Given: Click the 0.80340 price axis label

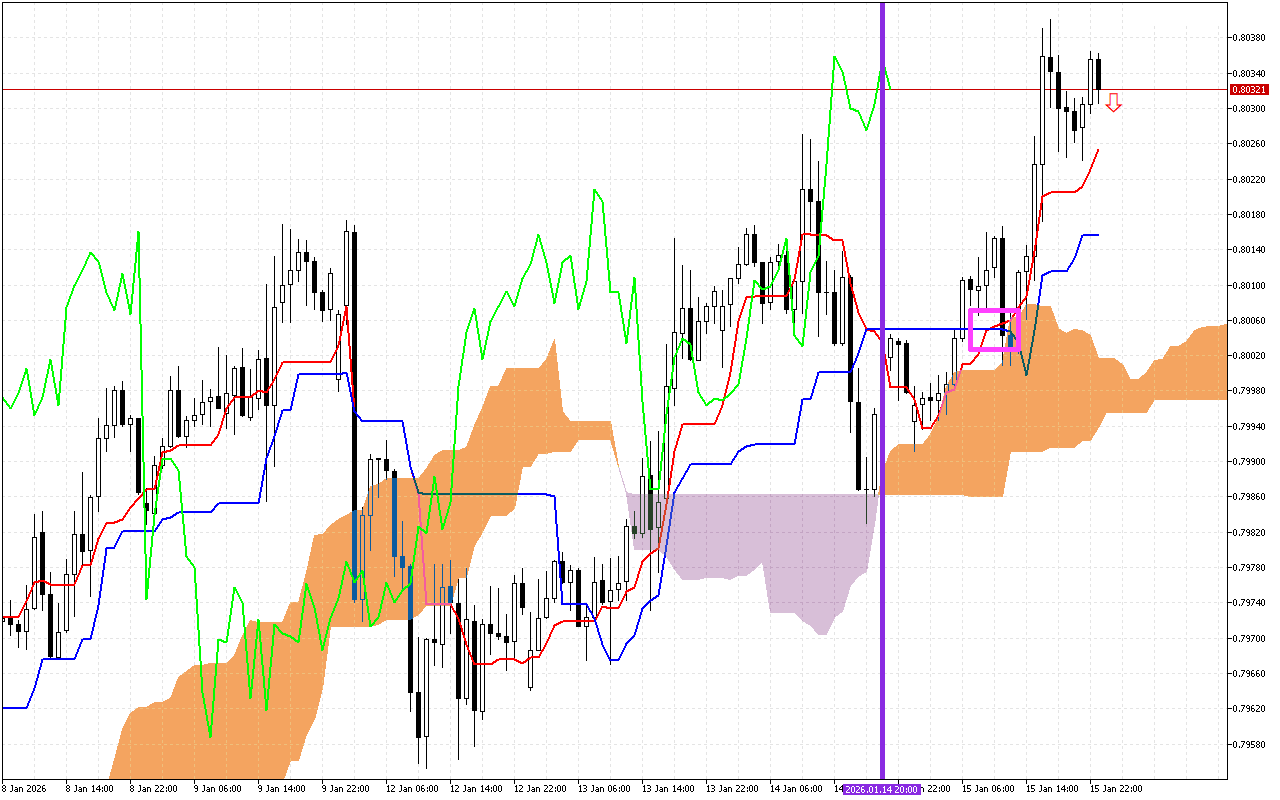Looking at the screenshot, I should (x=1250, y=73).
